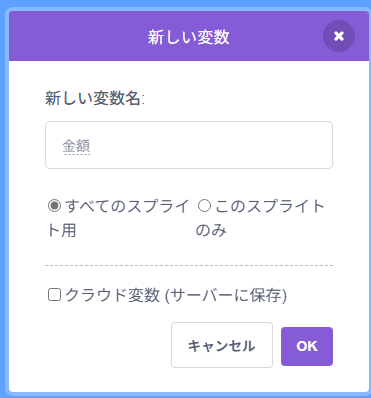Image resolution: width=371 pixels, height=398 pixels.
Task: Select the このスプライトのみ radio button
Action: pos(204,206)
